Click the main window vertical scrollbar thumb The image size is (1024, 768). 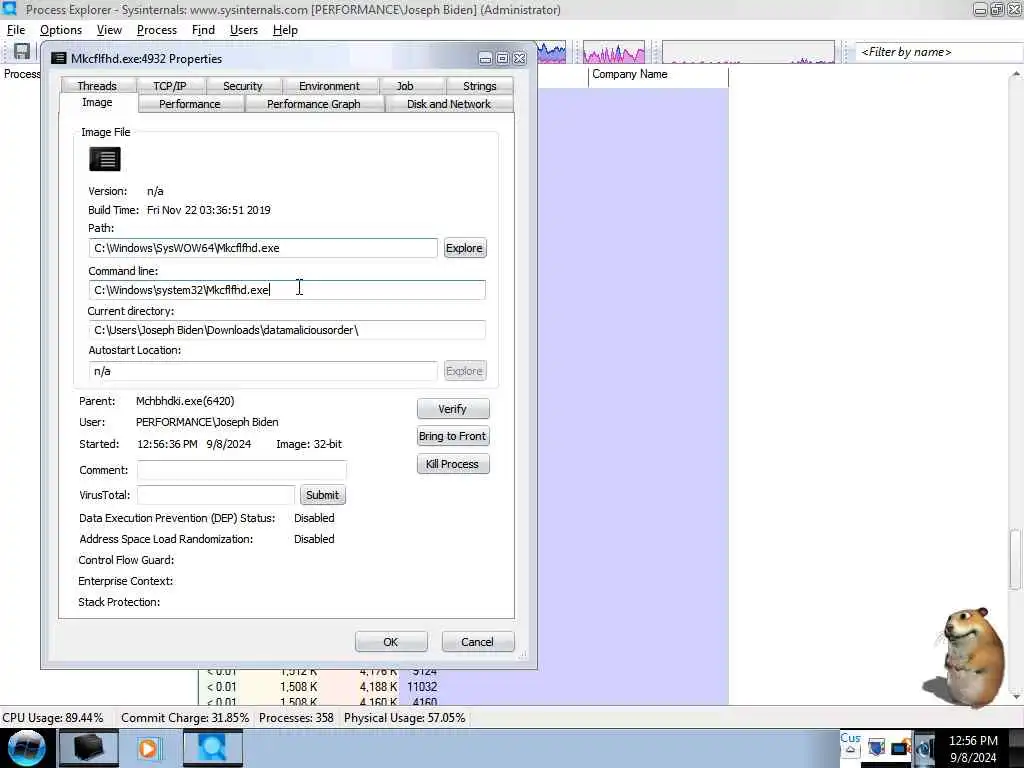(x=1015, y=559)
